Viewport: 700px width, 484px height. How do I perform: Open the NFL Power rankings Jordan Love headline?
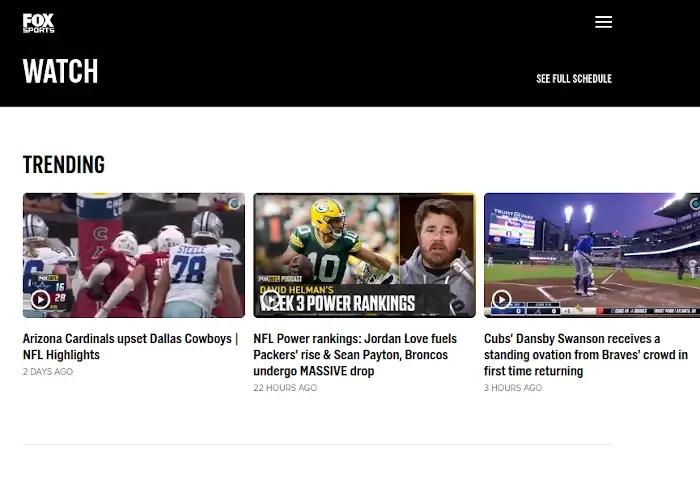click(355, 355)
